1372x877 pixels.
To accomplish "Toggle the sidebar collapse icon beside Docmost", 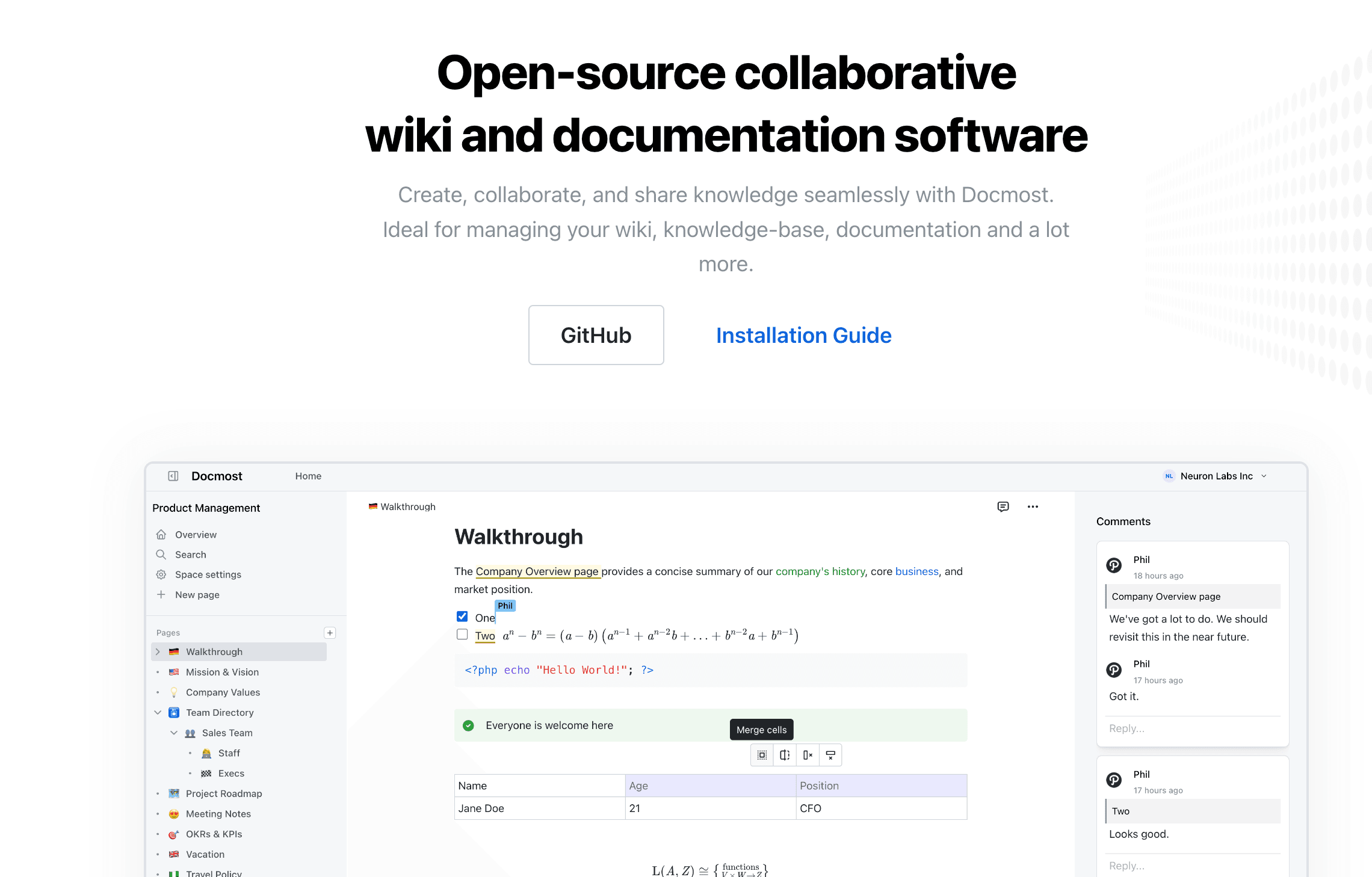I will 173,476.
